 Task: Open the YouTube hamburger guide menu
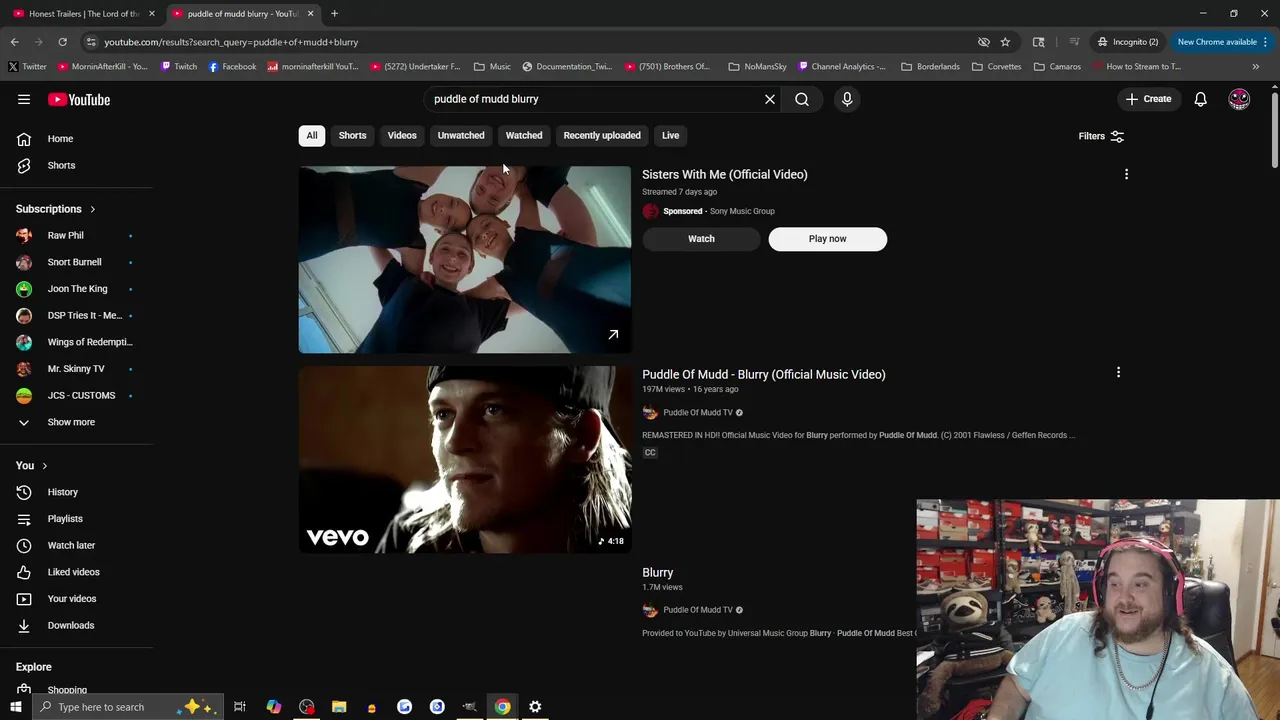click(24, 99)
